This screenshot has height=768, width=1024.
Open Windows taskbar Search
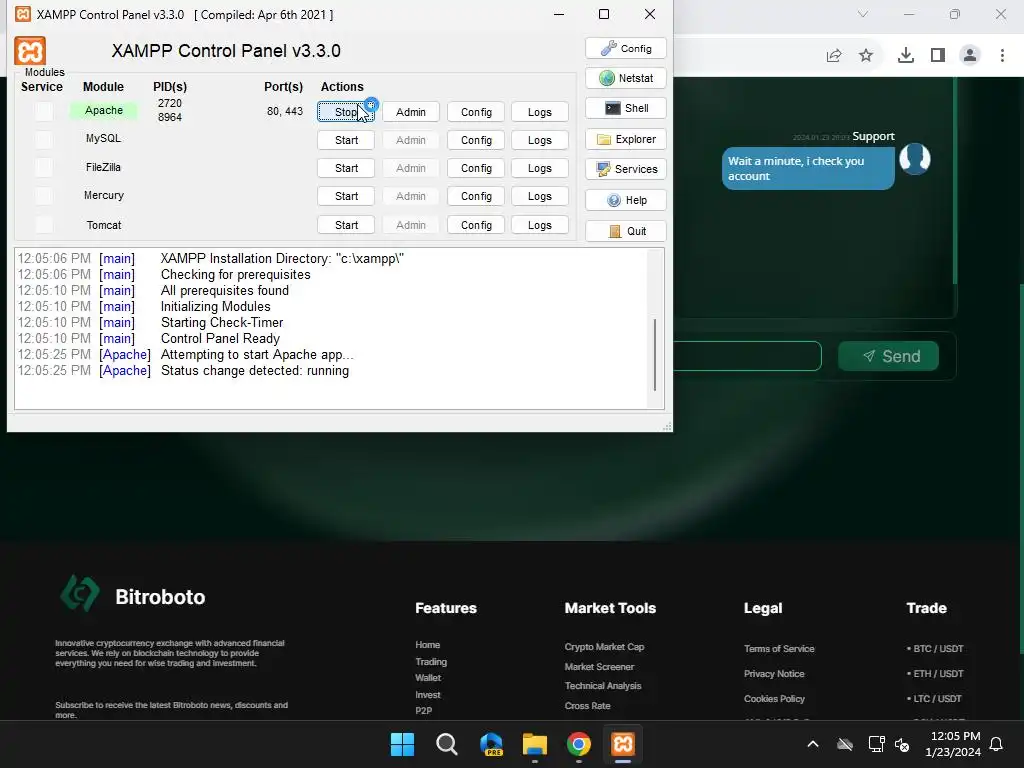pyautogui.click(x=447, y=744)
